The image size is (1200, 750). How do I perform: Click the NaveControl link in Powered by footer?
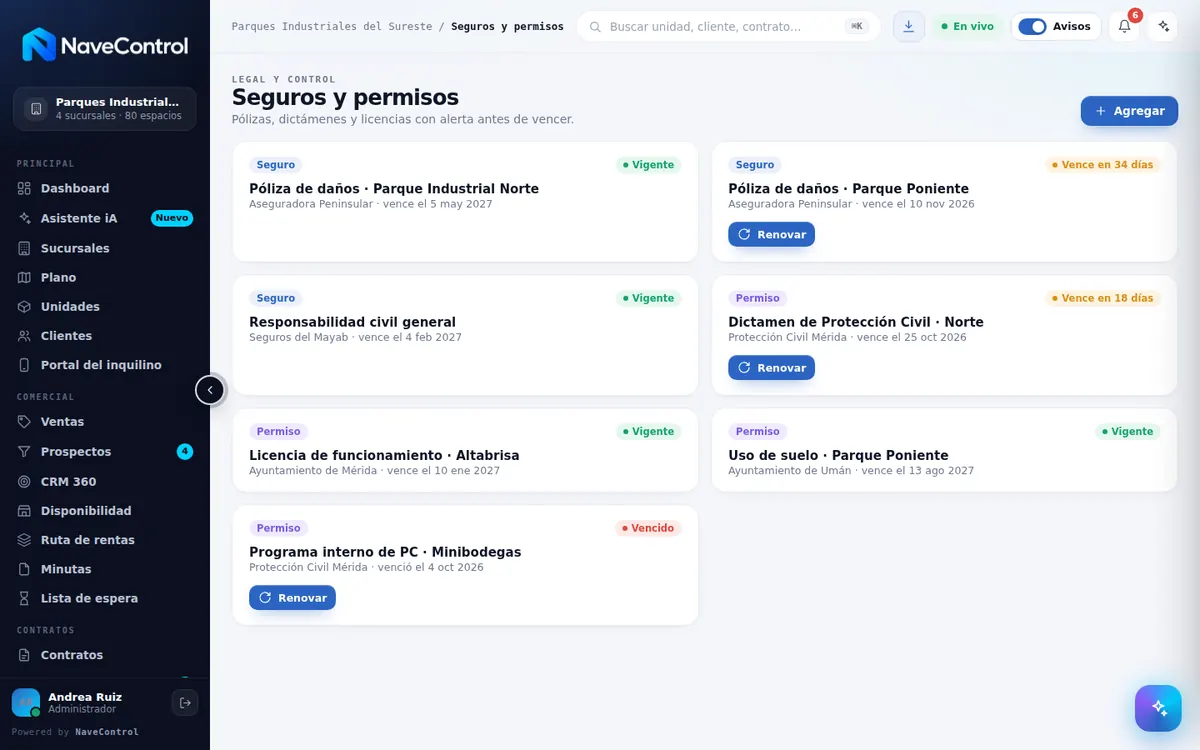pyautogui.click(x=107, y=732)
